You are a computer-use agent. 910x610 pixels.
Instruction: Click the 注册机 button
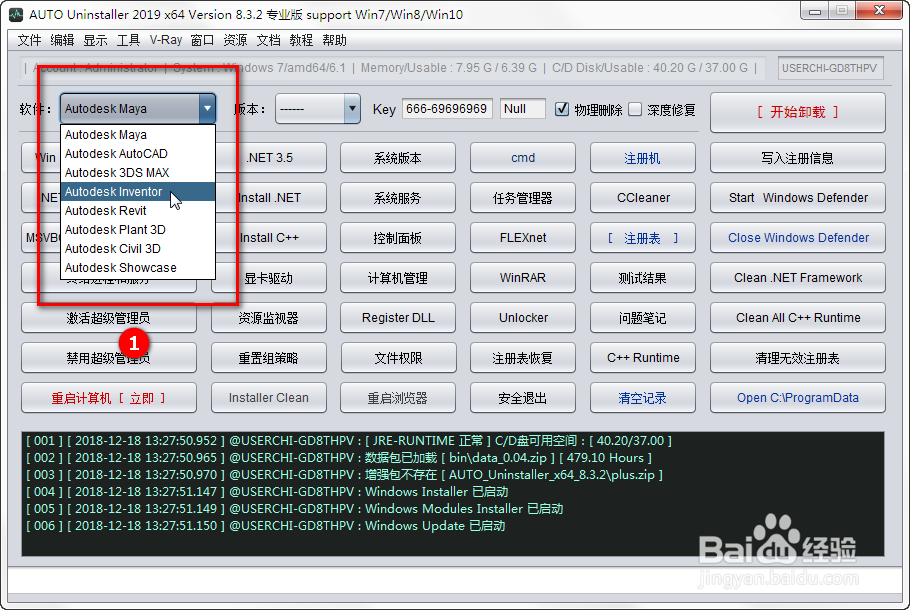pyautogui.click(x=642, y=158)
